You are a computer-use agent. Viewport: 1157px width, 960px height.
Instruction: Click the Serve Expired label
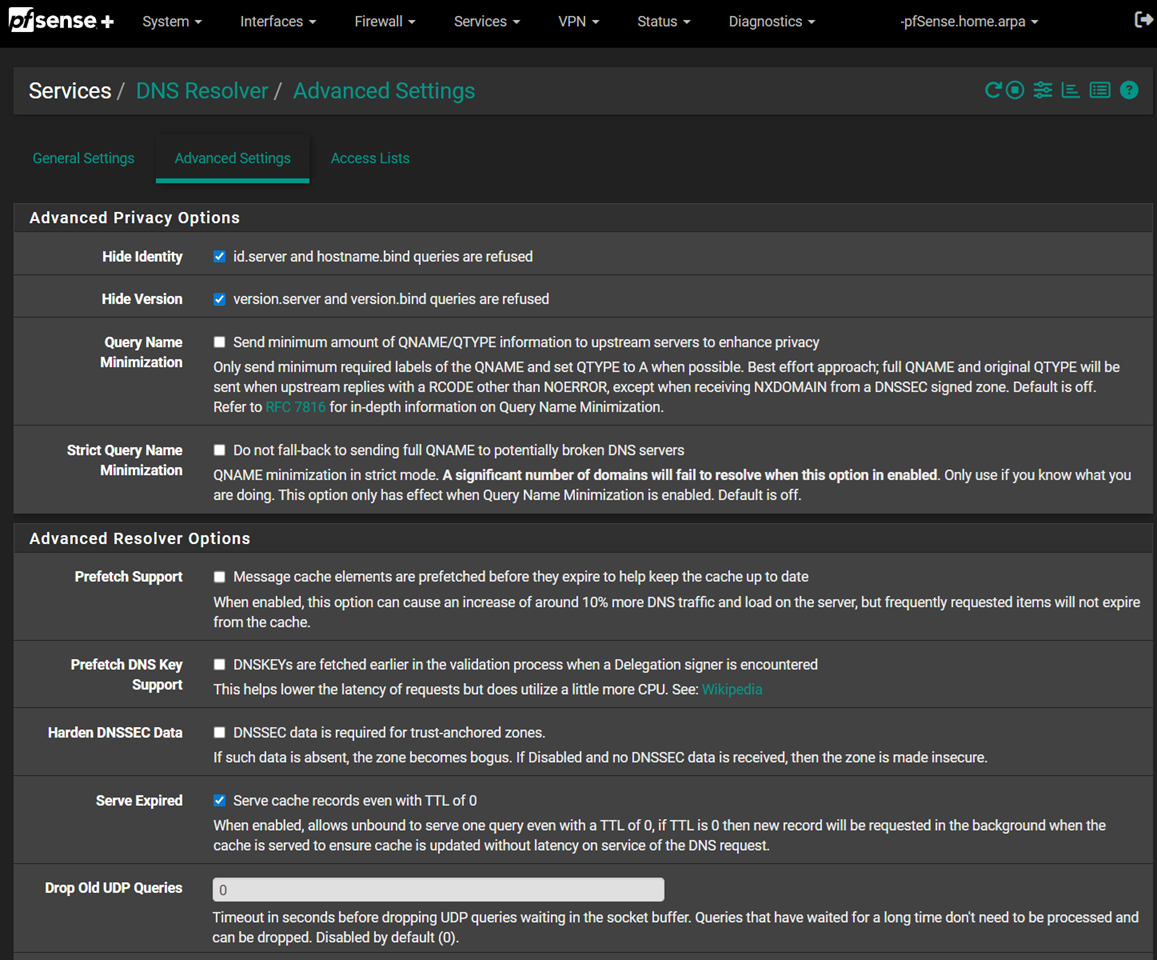[139, 801]
